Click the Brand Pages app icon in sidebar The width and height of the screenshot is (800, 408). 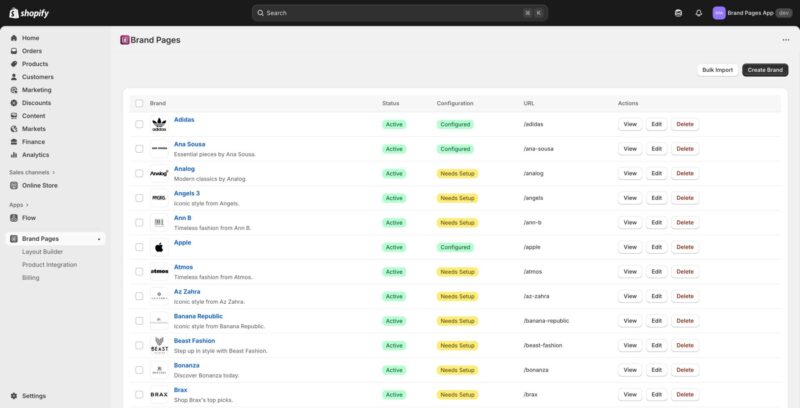point(14,239)
